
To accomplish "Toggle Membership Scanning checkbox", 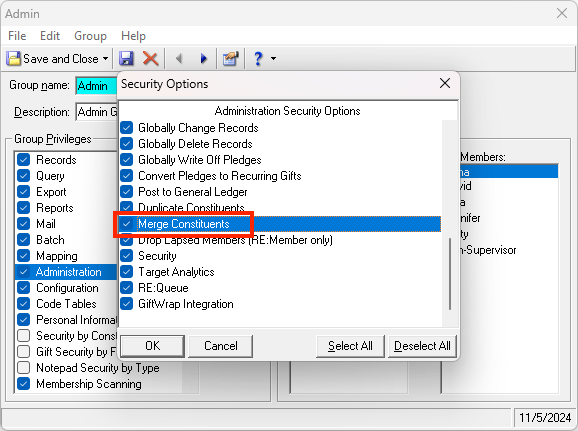I will pyautogui.click(x=24, y=384).
